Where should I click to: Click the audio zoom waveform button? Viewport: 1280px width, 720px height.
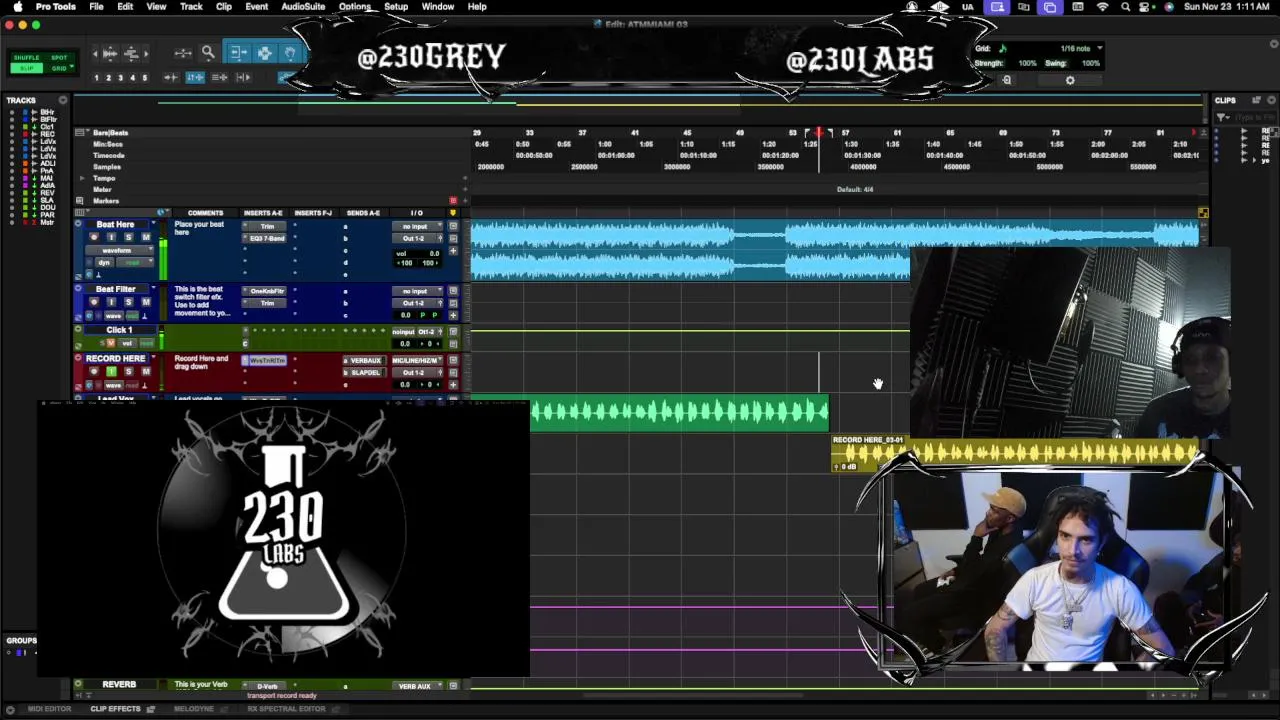point(110,53)
